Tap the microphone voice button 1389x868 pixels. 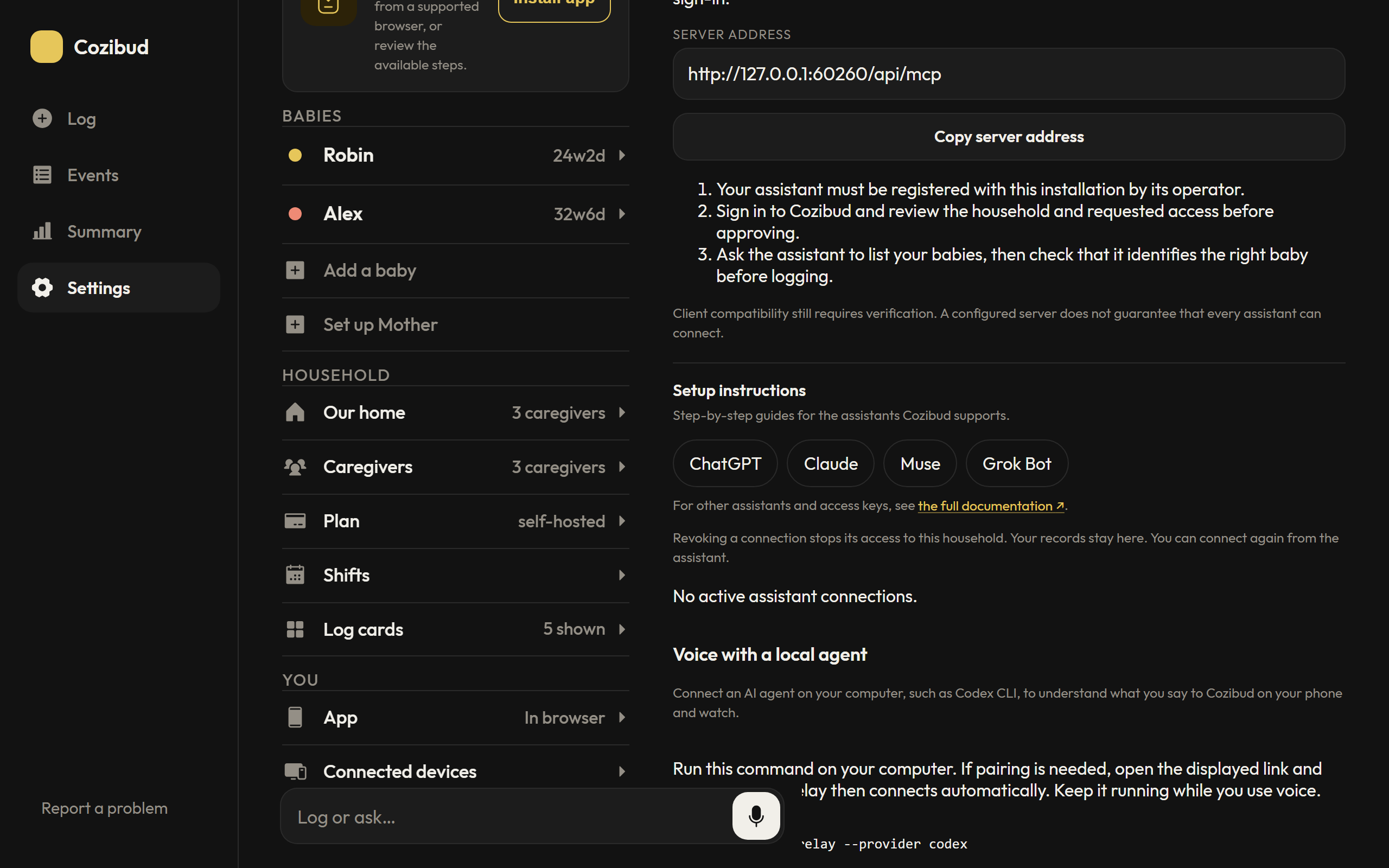(x=756, y=816)
